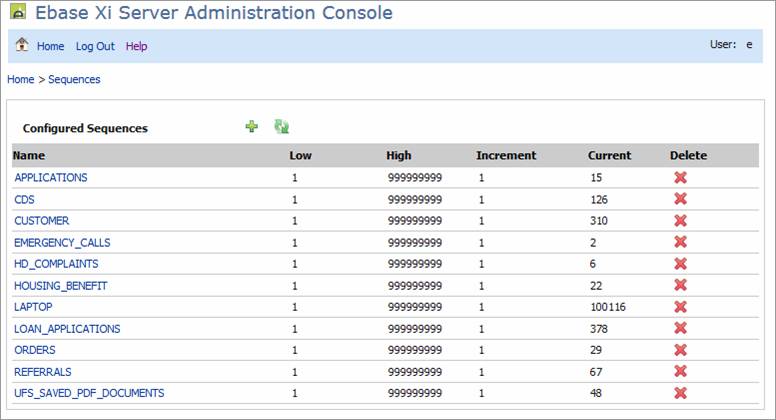
Task: Open the Help menu item
Action: (x=136, y=46)
